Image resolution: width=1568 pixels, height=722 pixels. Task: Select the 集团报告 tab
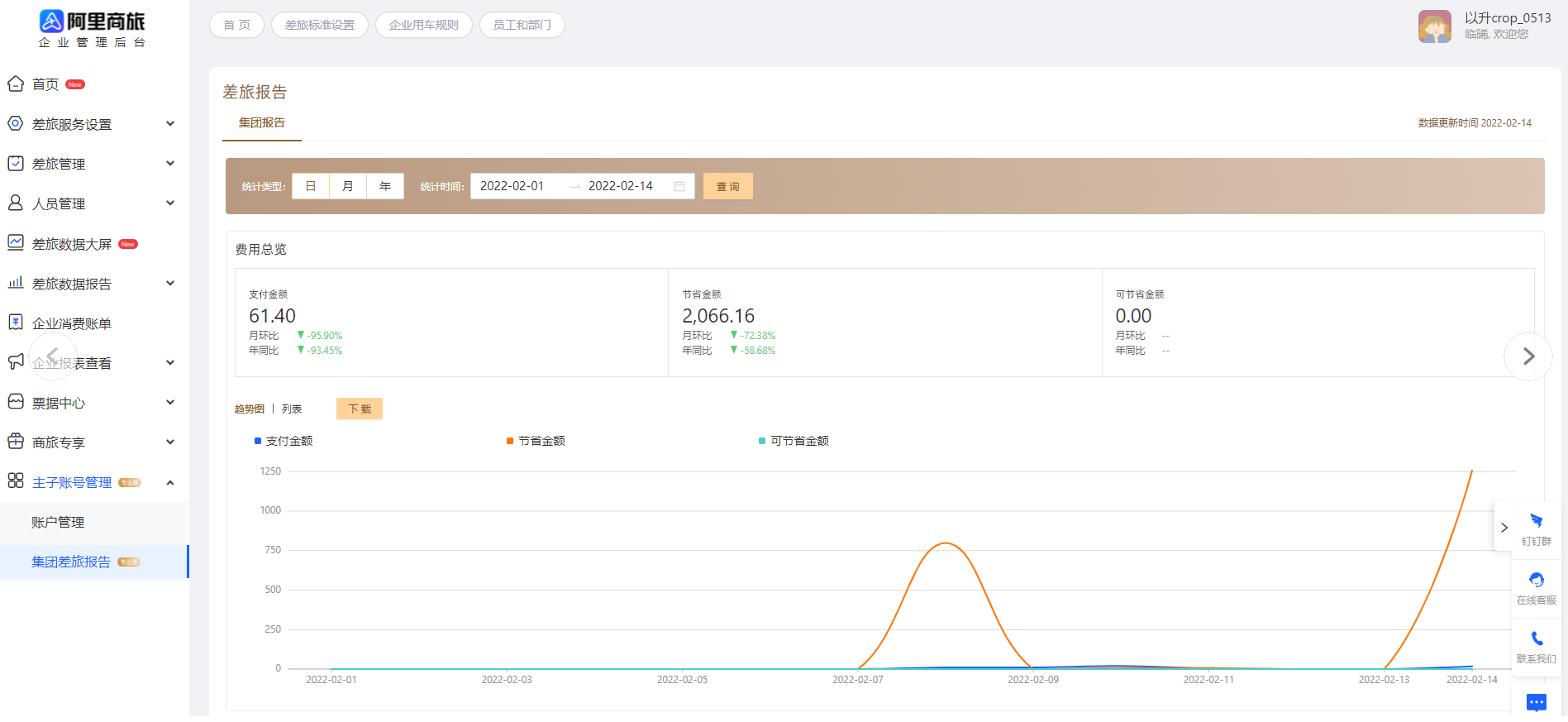click(262, 122)
